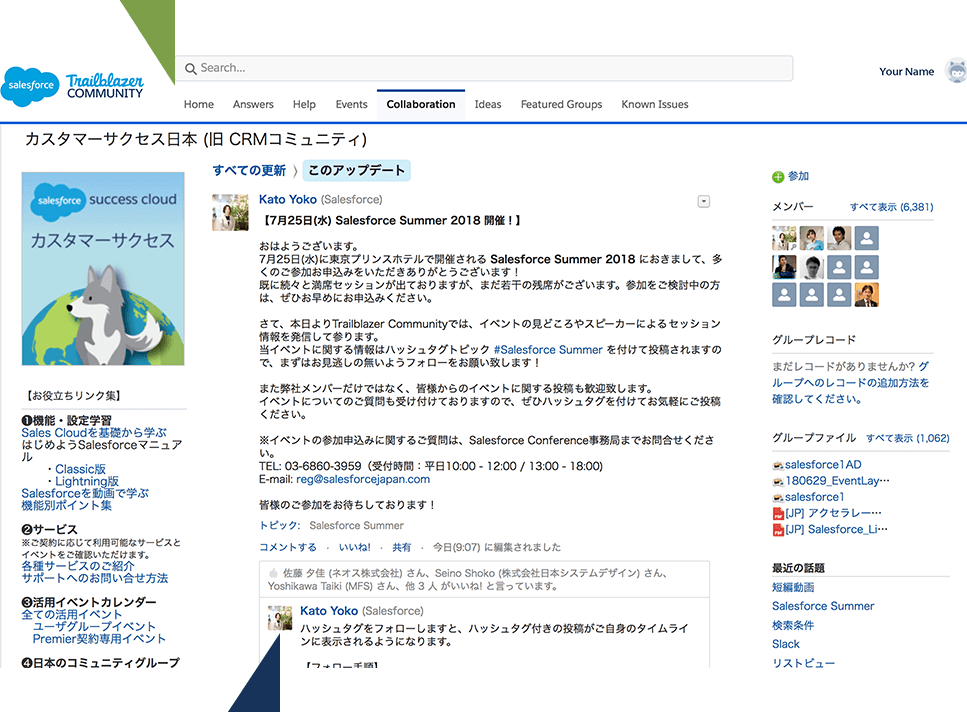
Task: Click the reg@salesforcejapan.com email link
Action: pyautogui.click(x=363, y=479)
